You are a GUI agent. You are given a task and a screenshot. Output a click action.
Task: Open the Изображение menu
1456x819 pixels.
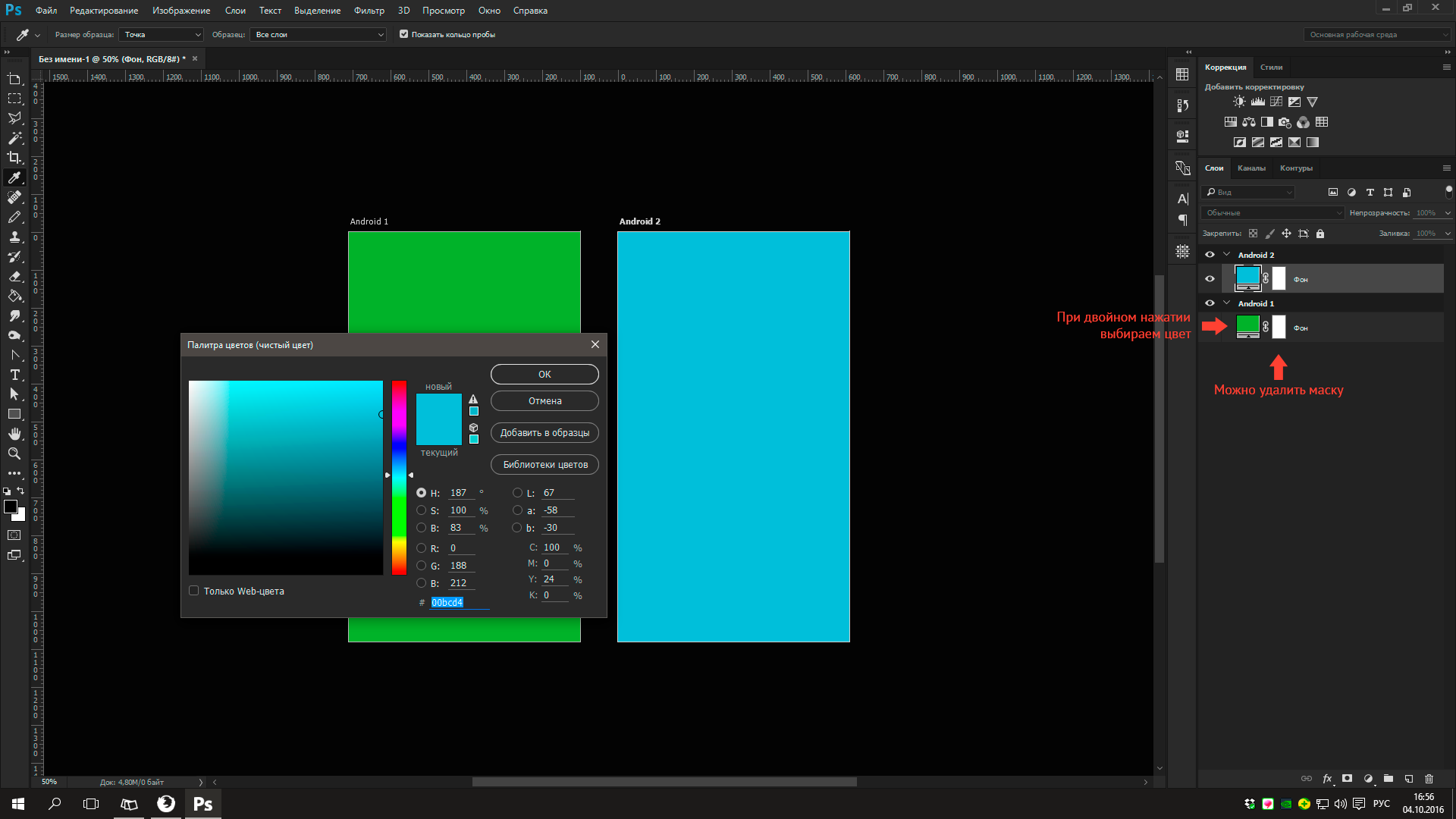181,11
